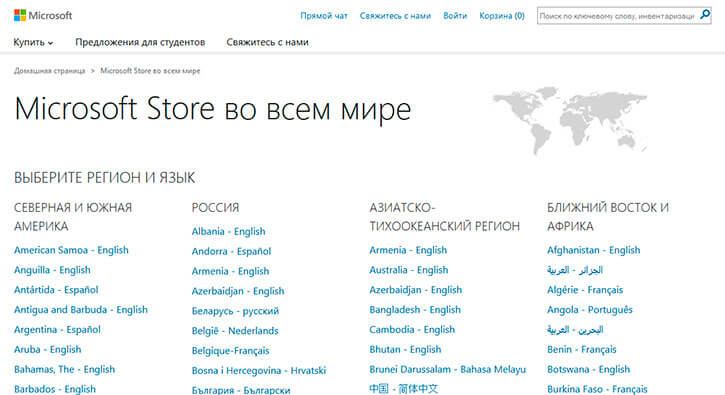The image size is (725, 395).
Task: Select Algérie - Français
Action: tap(585, 290)
